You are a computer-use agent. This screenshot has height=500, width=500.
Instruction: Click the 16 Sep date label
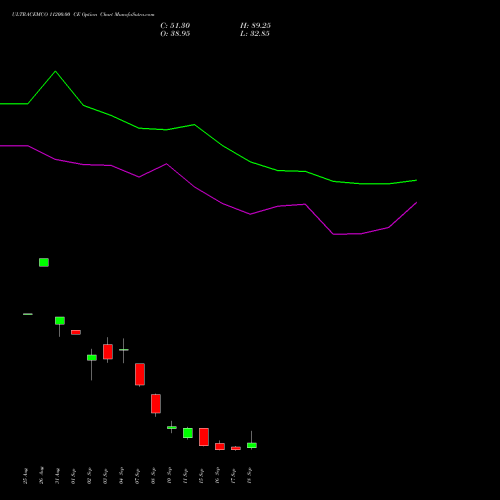pos(218,476)
